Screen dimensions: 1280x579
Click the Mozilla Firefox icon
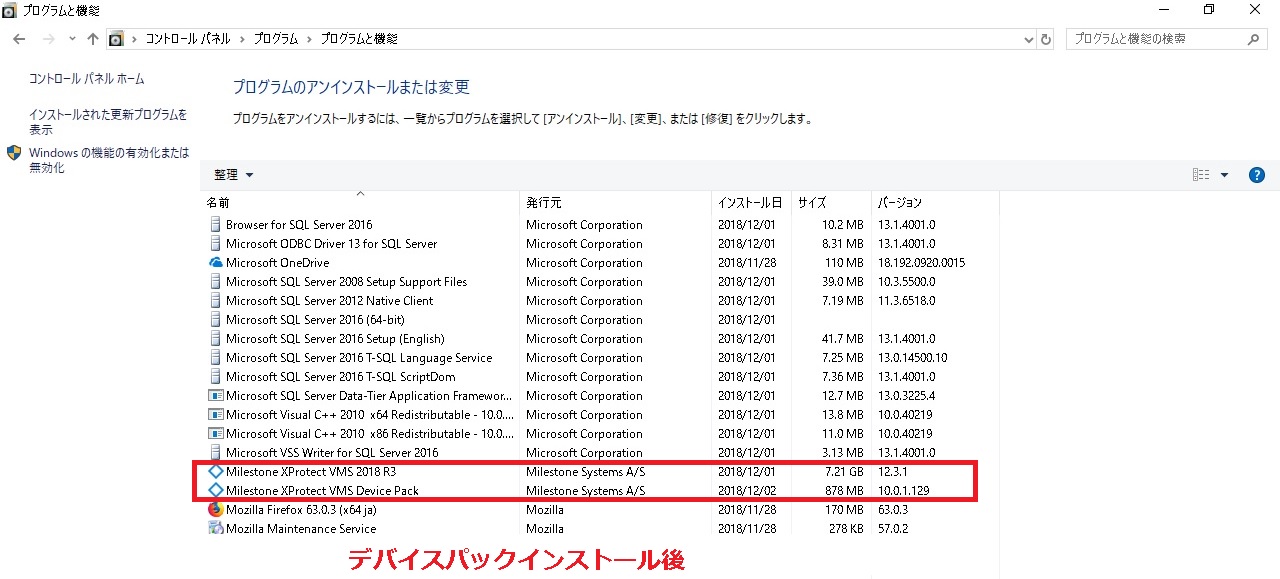point(215,510)
